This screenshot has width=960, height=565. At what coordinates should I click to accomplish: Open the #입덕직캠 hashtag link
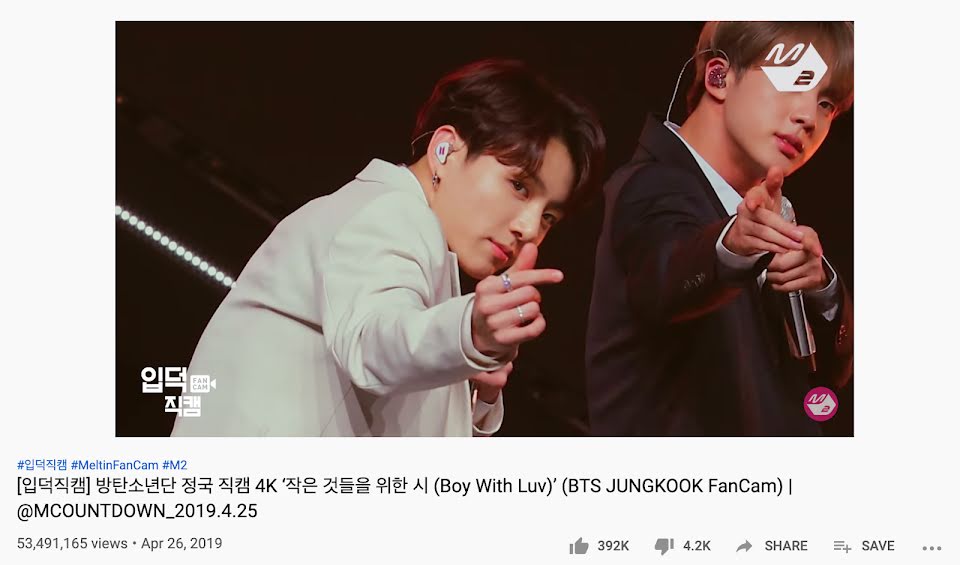point(42,465)
